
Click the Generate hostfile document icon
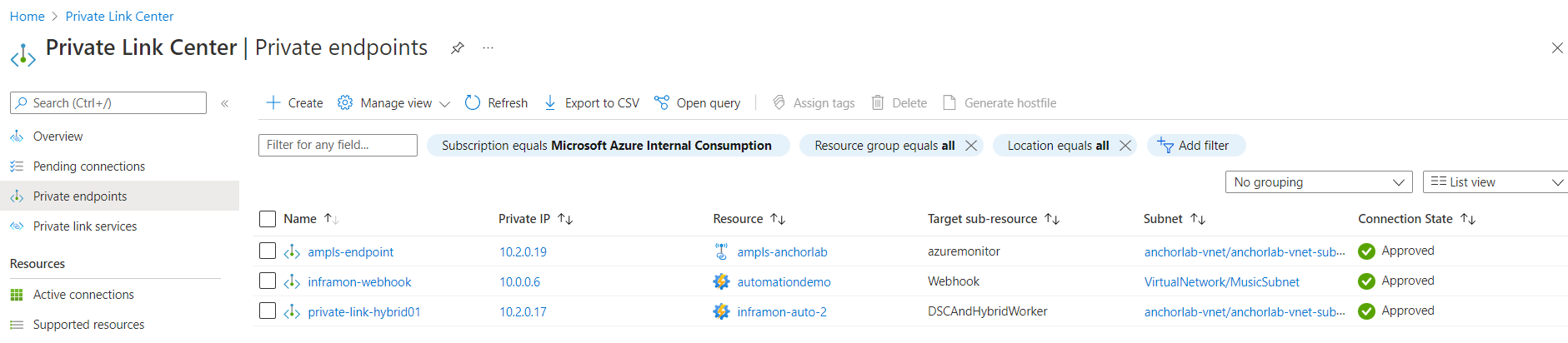click(x=949, y=102)
